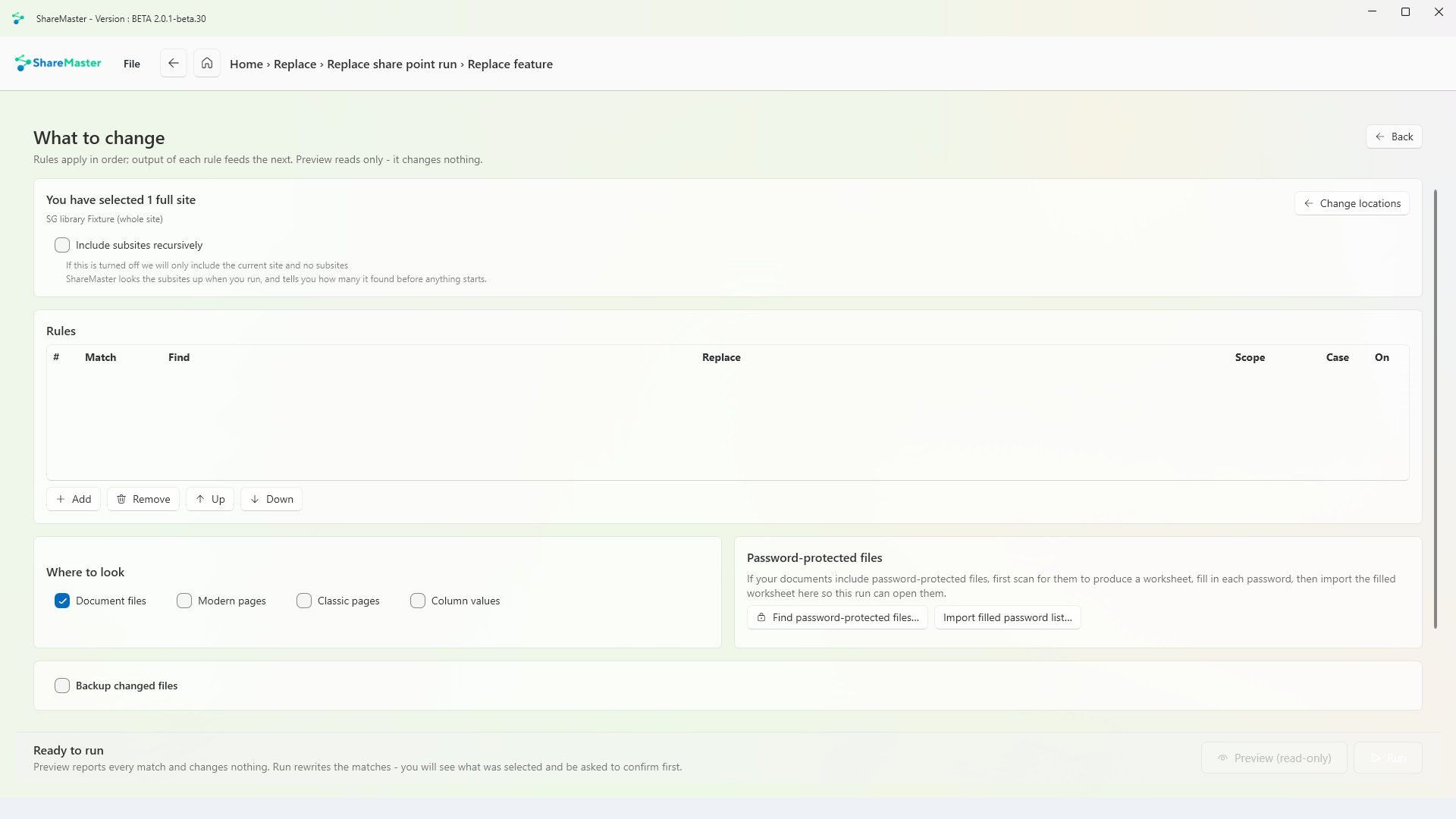Click the Replace column header
The image size is (1456, 819).
coord(721,357)
